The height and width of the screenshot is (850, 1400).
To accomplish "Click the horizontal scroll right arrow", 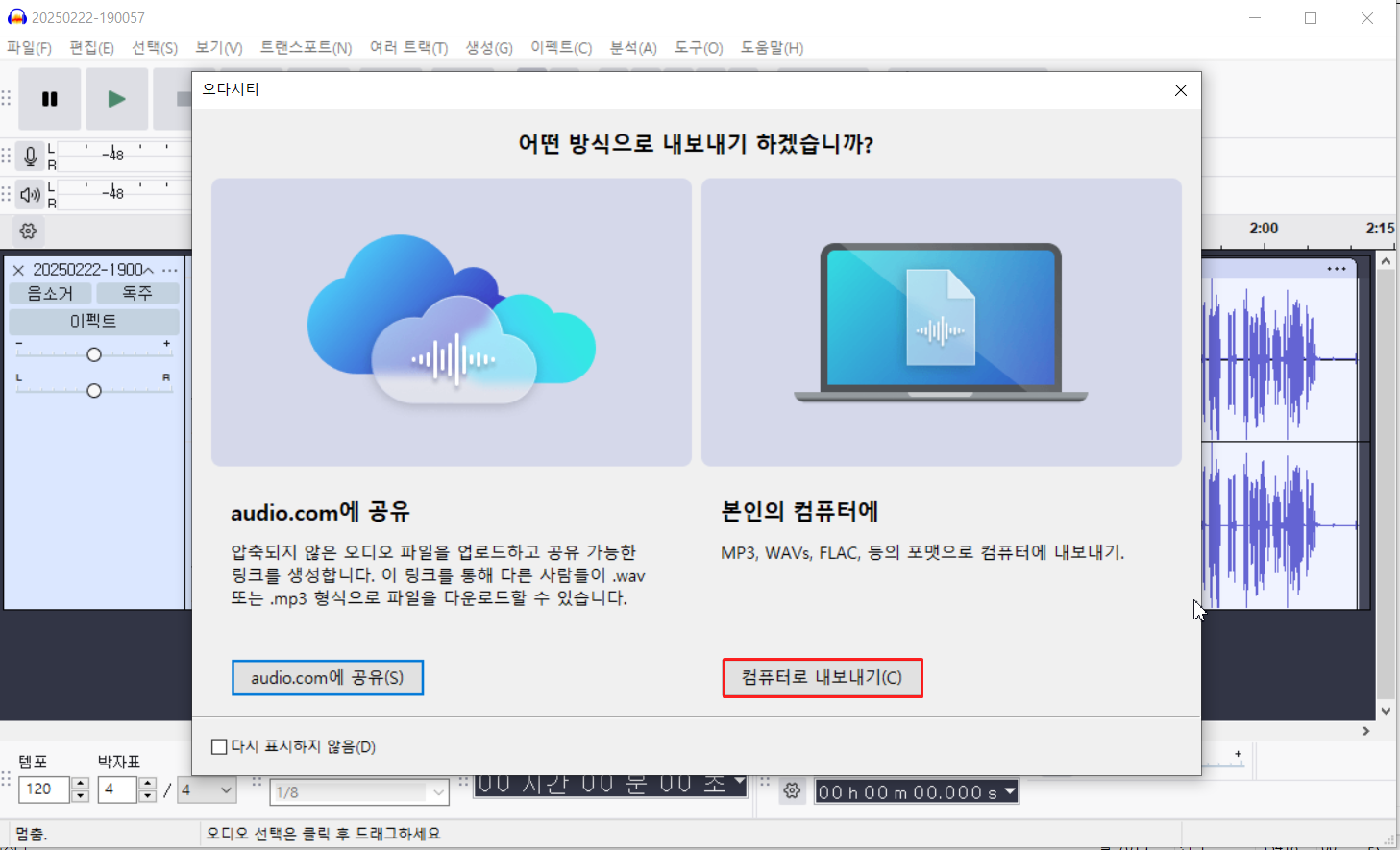I will click(1366, 731).
